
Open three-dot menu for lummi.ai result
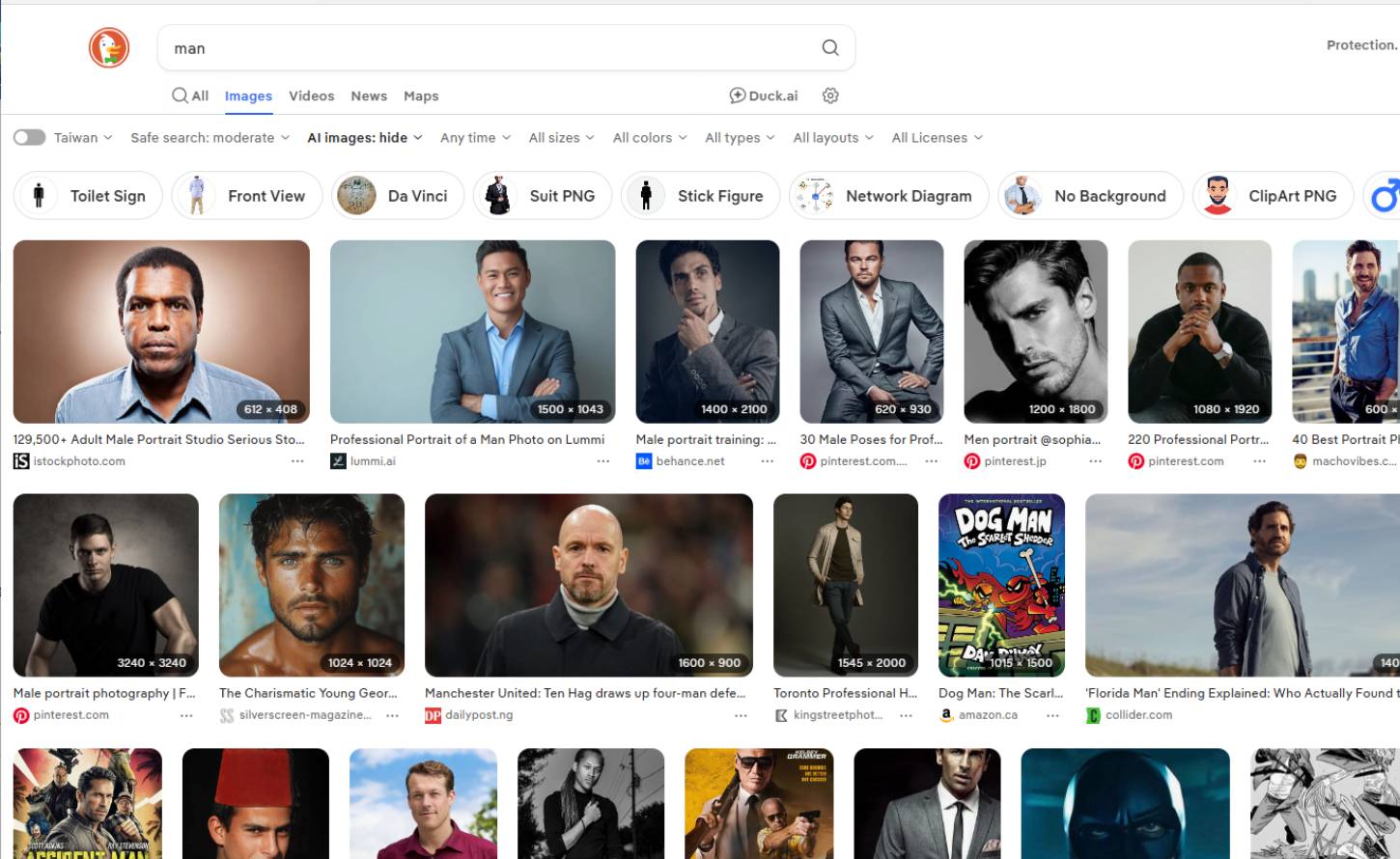click(x=602, y=461)
